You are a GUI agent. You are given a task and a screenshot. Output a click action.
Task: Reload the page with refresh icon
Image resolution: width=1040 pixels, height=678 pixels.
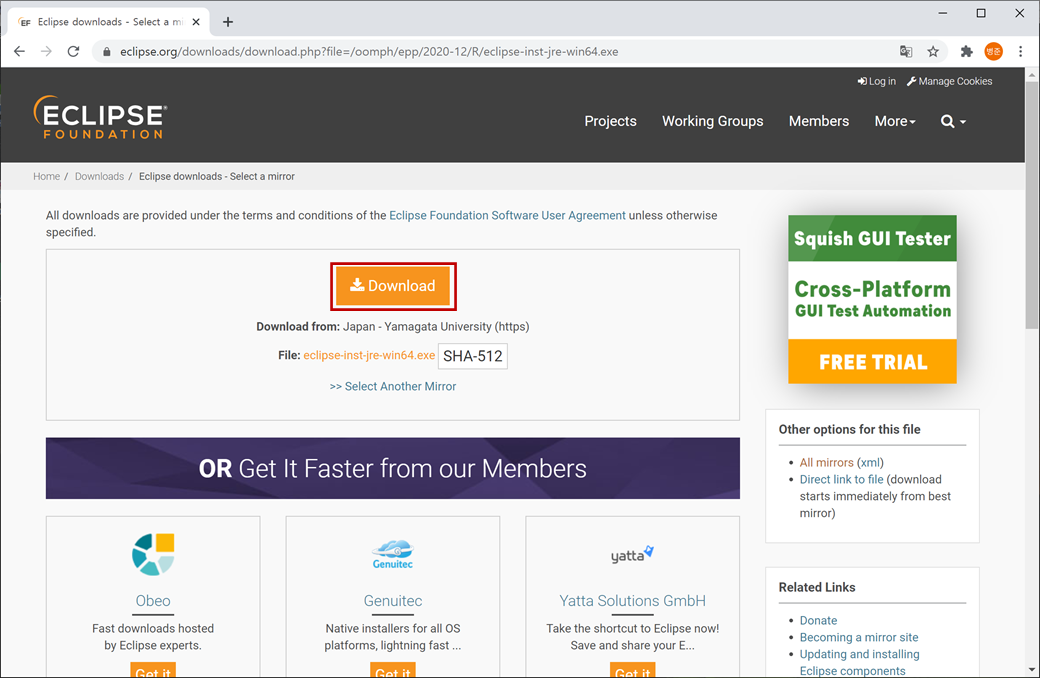click(x=73, y=51)
